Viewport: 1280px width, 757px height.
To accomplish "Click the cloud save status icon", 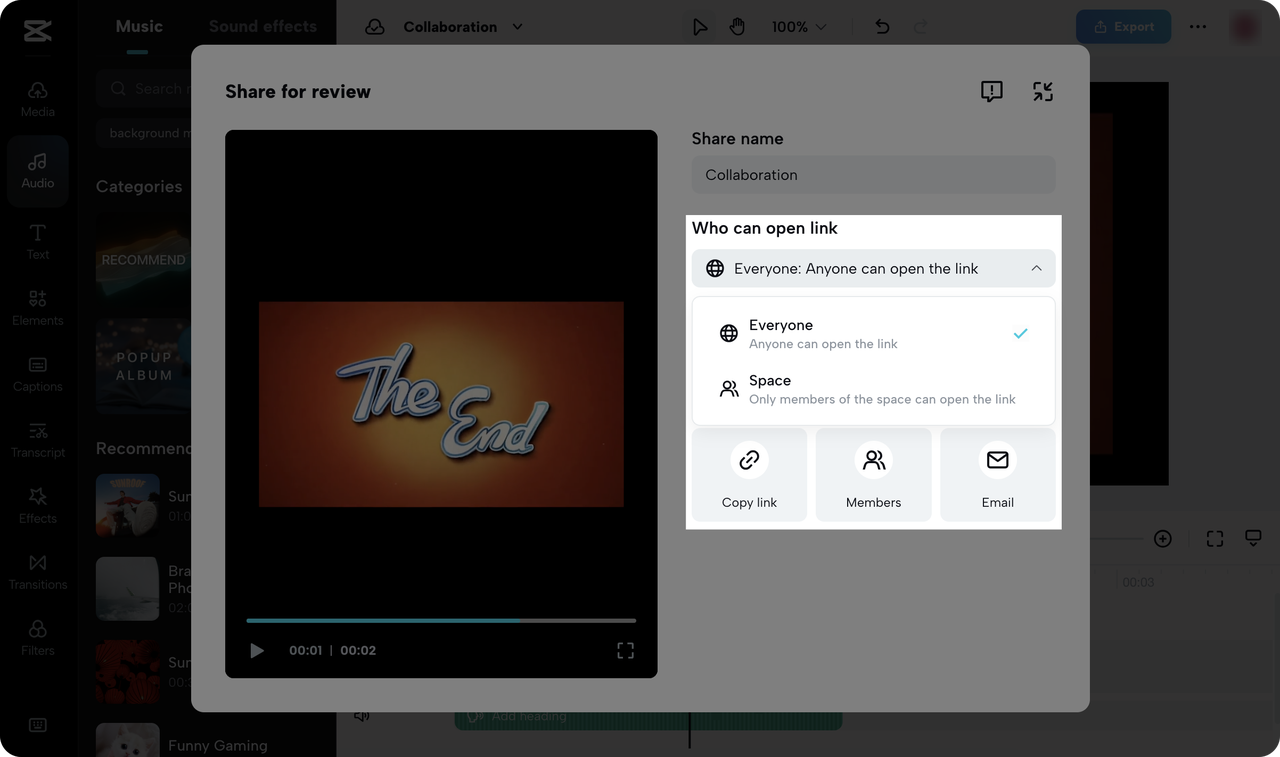I will [x=375, y=27].
